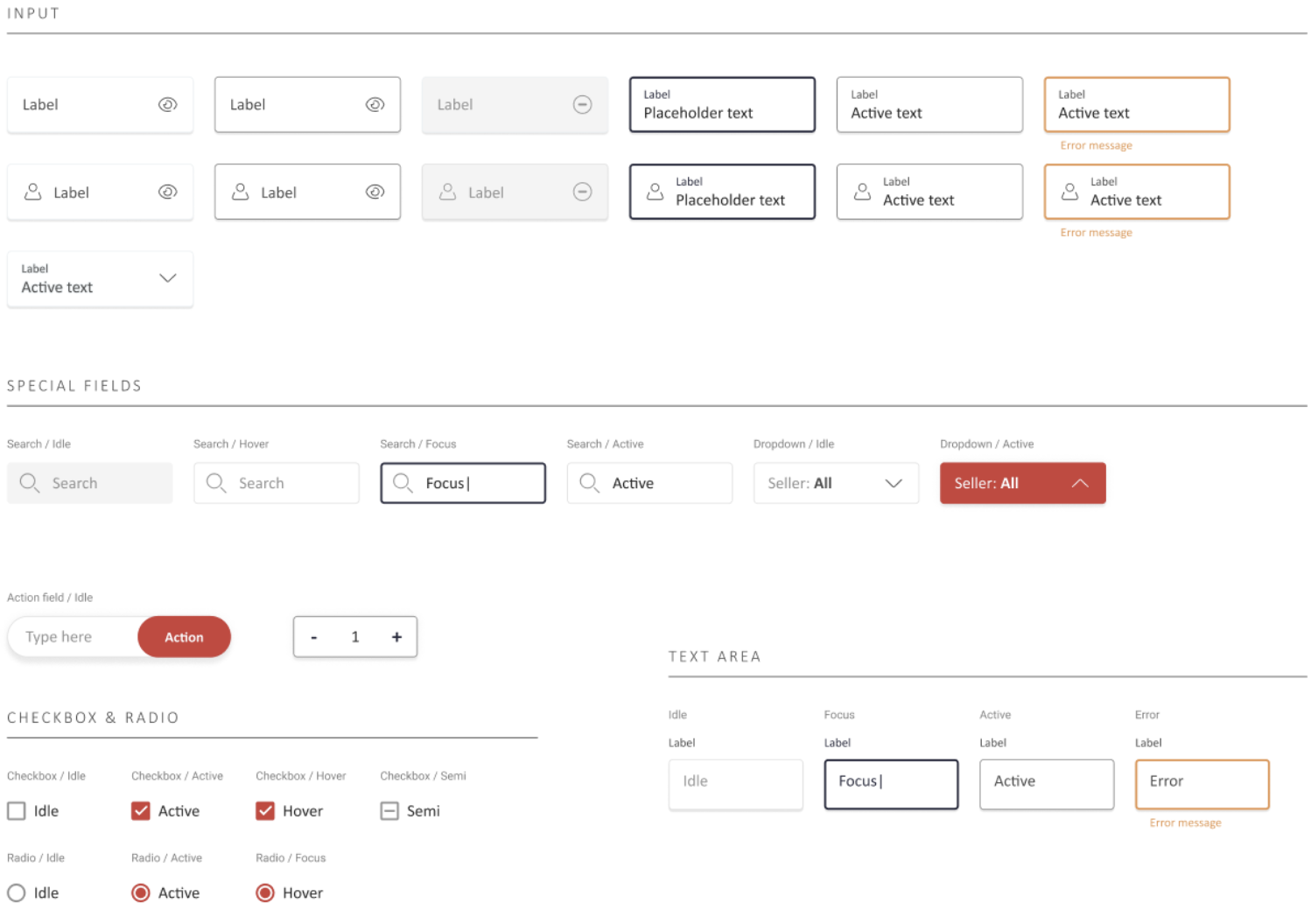Click the minus-circle icon in the disabled Label field with user icon
Screen dimensions: 1311x924
pyautogui.click(x=582, y=192)
